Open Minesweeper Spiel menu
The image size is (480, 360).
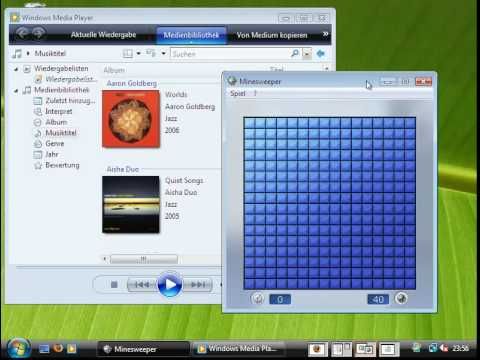pyautogui.click(x=238, y=94)
